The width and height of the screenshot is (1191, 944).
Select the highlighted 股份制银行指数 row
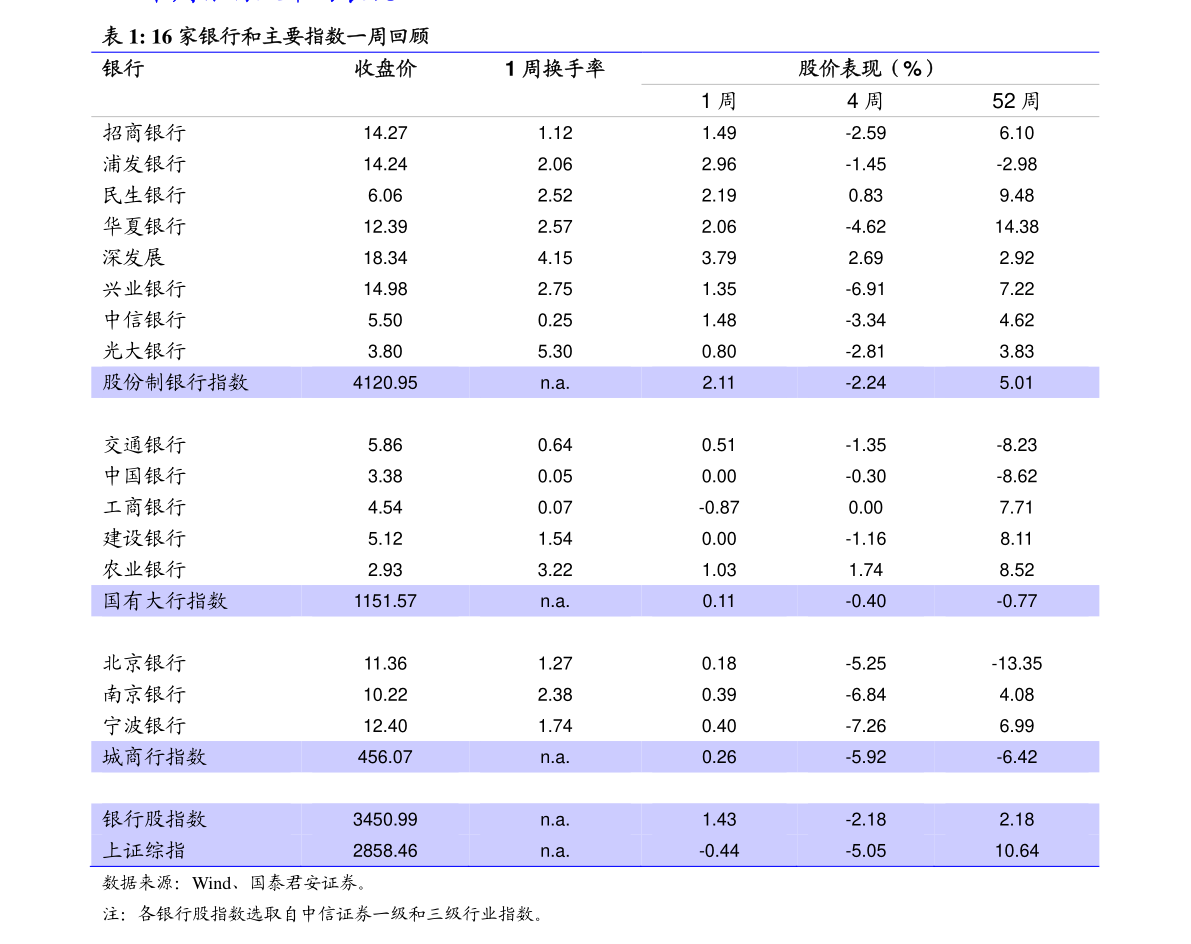[595, 382]
